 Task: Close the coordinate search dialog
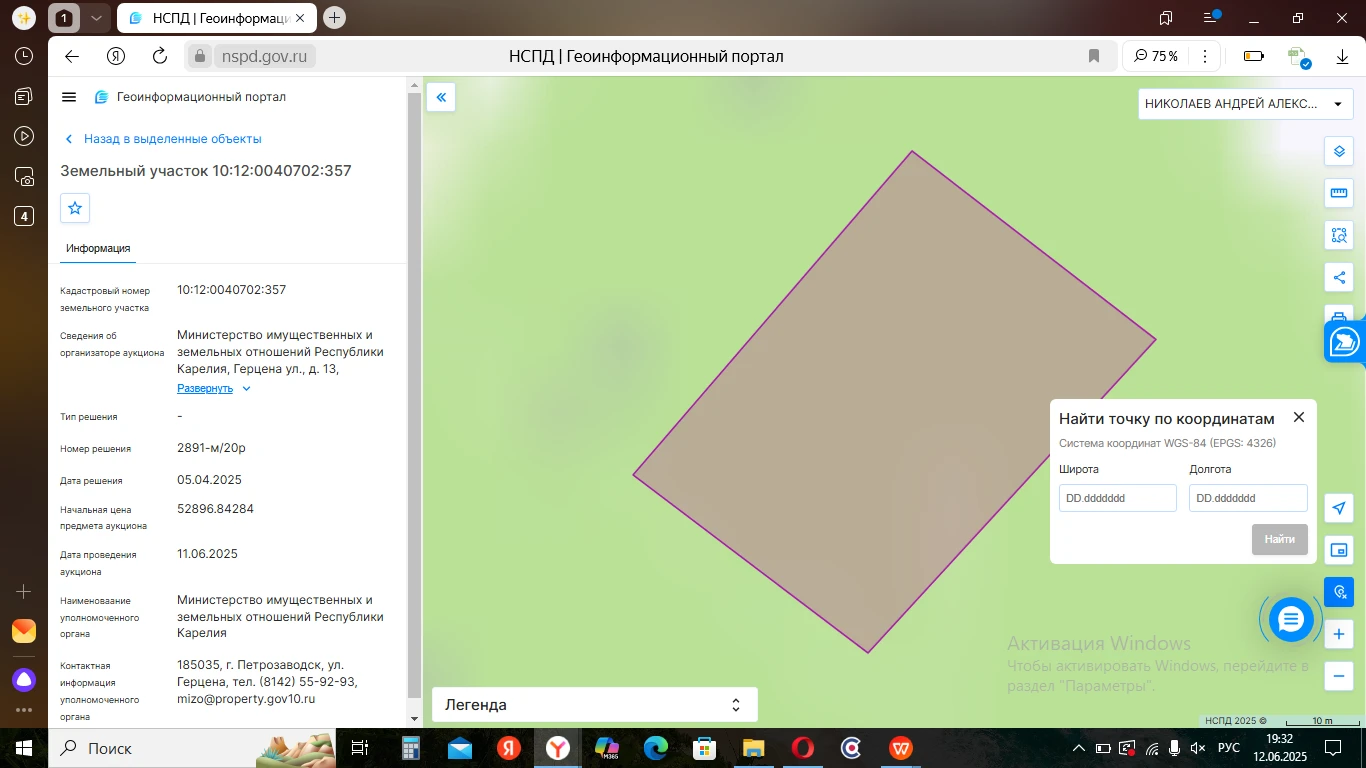click(x=1298, y=418)
